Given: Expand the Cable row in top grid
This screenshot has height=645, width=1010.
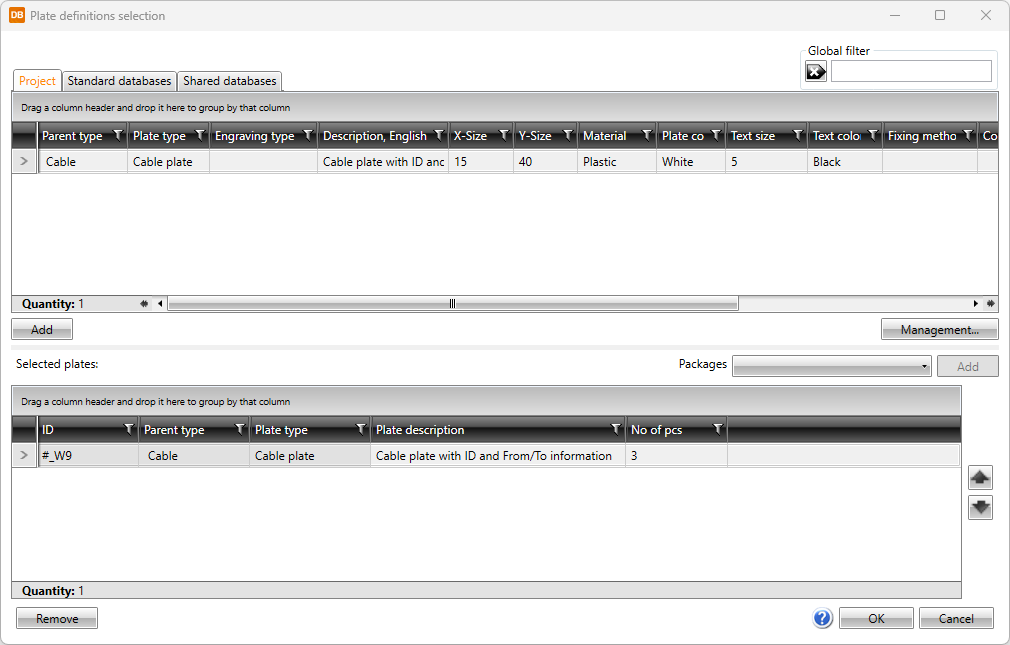Looking at the screenshot, I should tap(24, 161).
